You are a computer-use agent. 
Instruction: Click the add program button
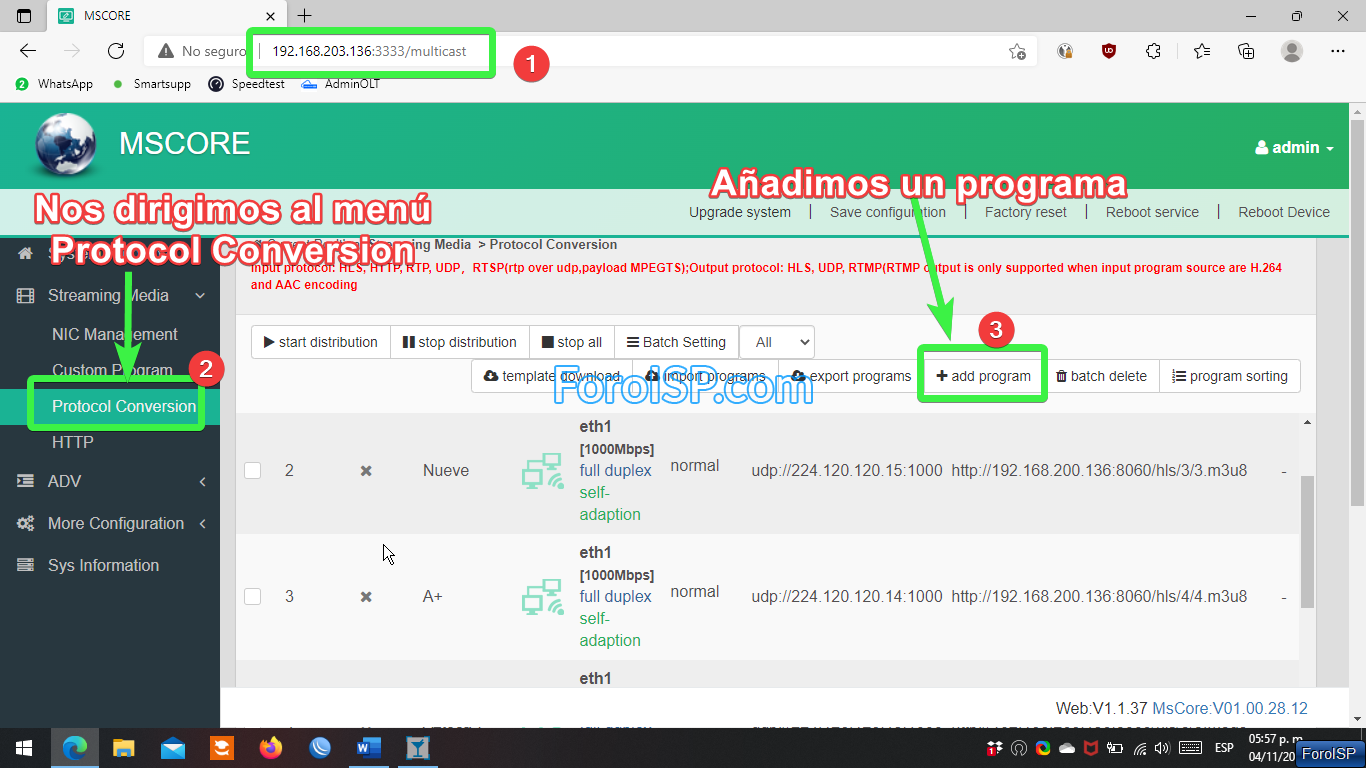click(x=982, y=375)
